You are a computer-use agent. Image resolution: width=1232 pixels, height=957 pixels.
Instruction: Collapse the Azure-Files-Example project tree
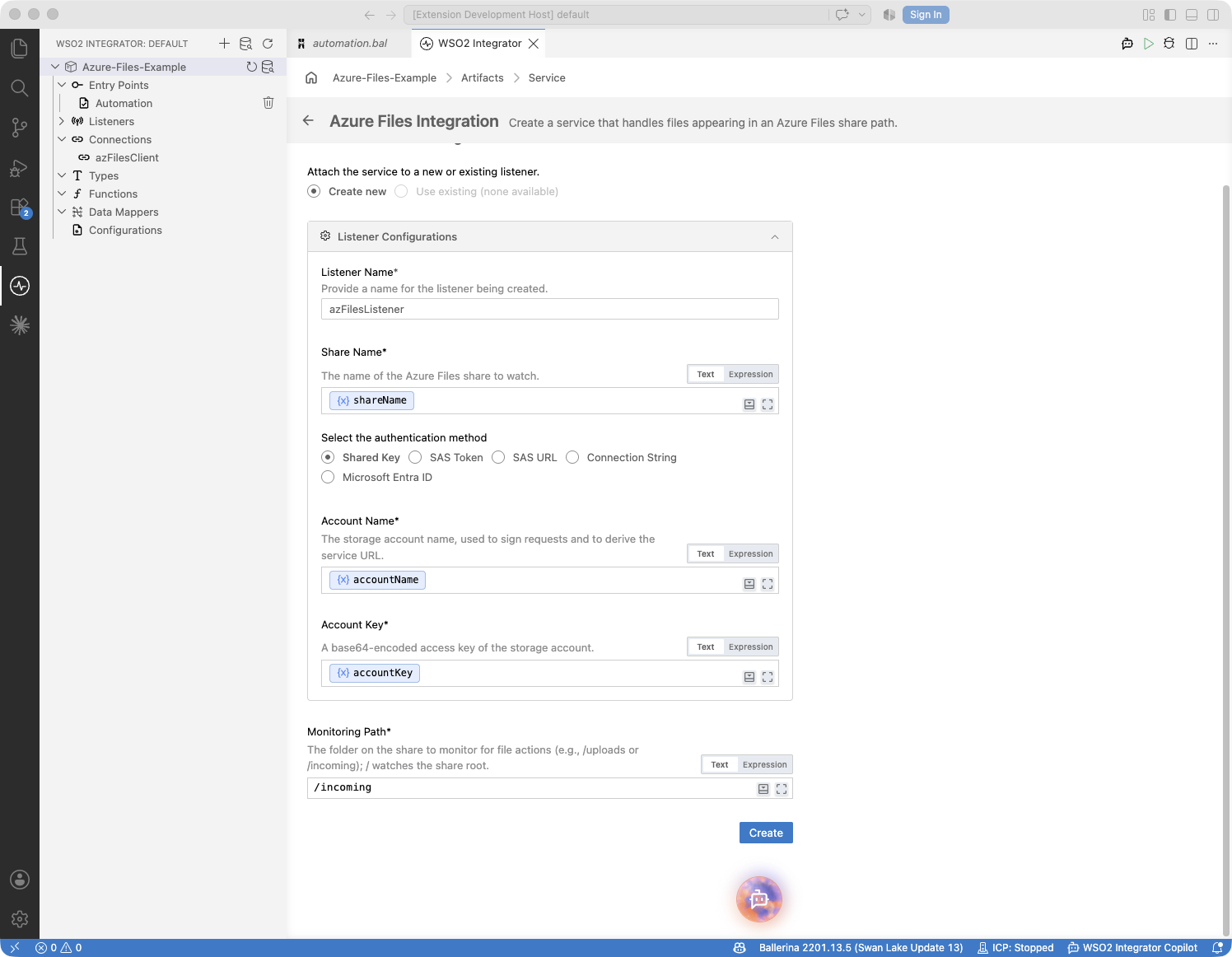(55, 67)
